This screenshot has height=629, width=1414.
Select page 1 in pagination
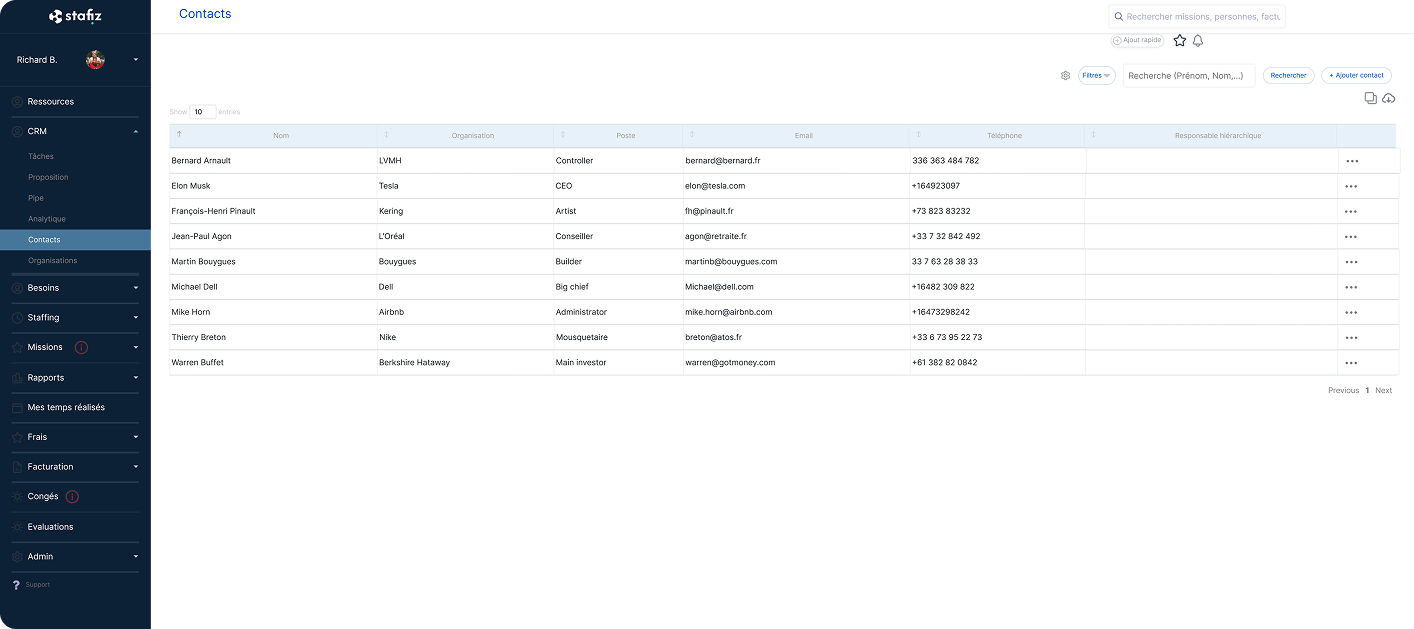1367,391
